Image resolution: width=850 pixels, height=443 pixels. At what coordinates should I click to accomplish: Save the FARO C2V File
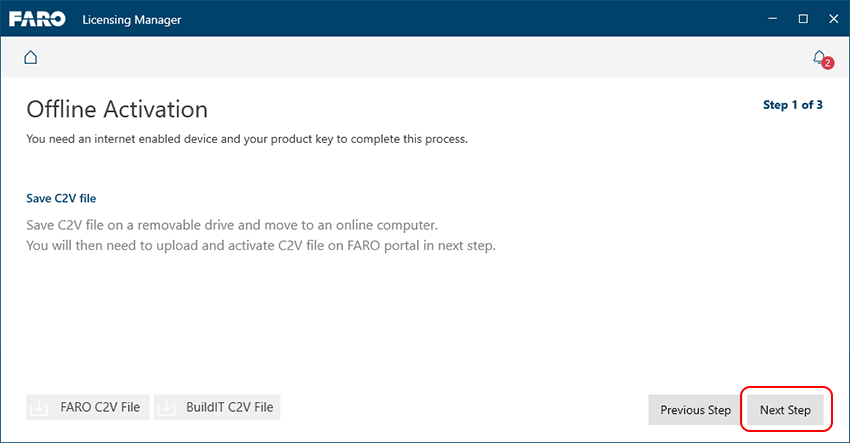tap(88, 407)
